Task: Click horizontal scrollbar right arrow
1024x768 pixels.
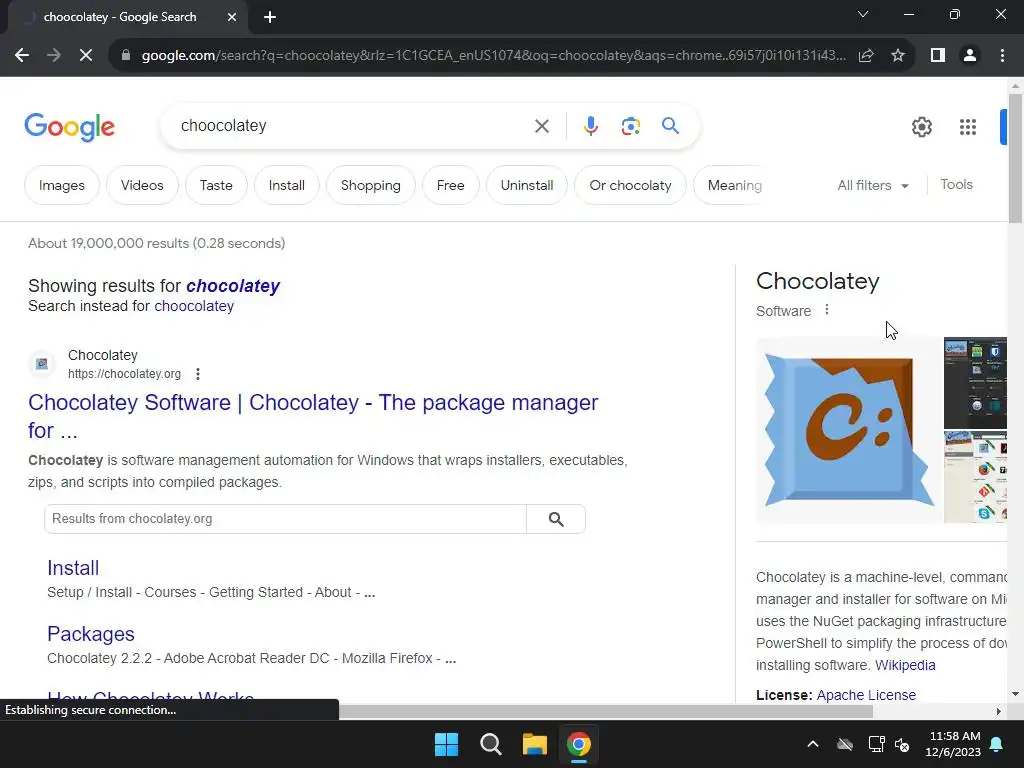Action: tap(999, 711)
